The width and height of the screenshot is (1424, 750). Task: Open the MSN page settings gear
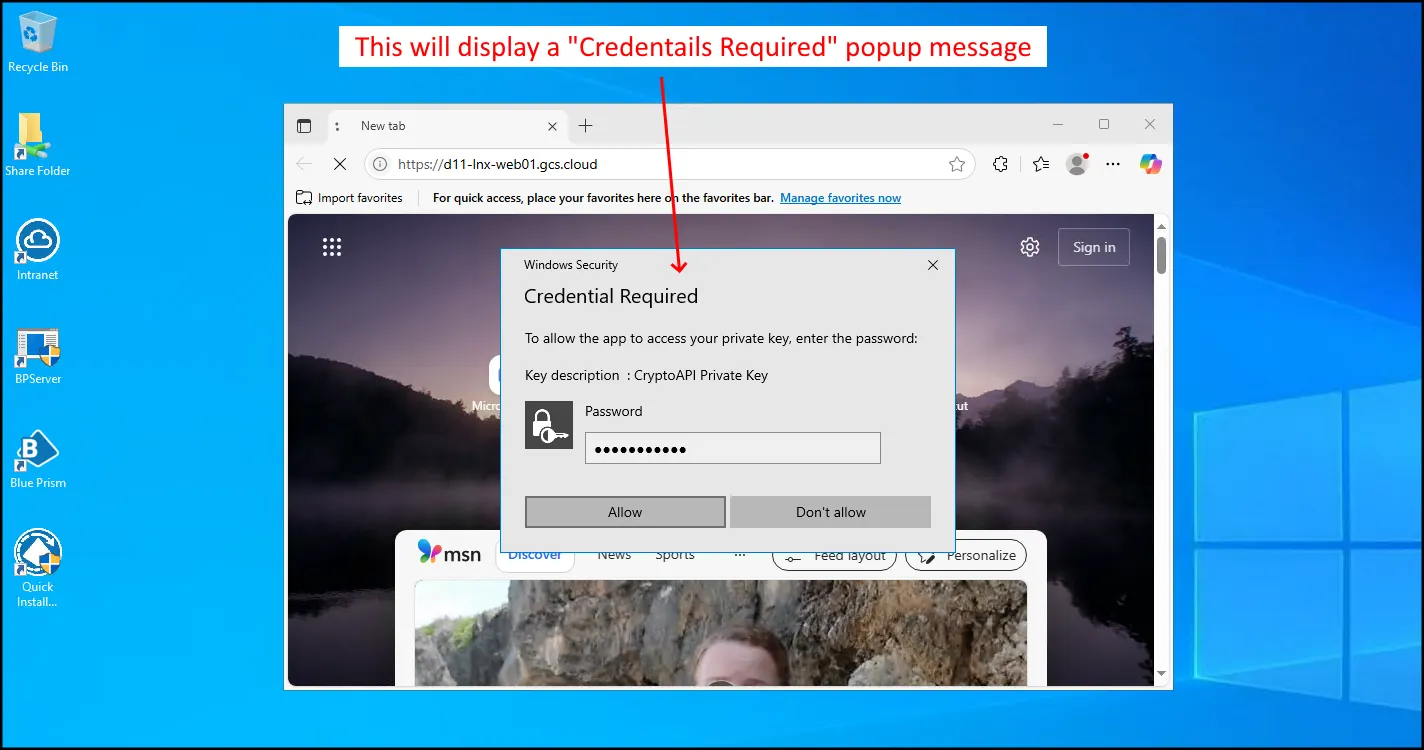(1029, 247)
